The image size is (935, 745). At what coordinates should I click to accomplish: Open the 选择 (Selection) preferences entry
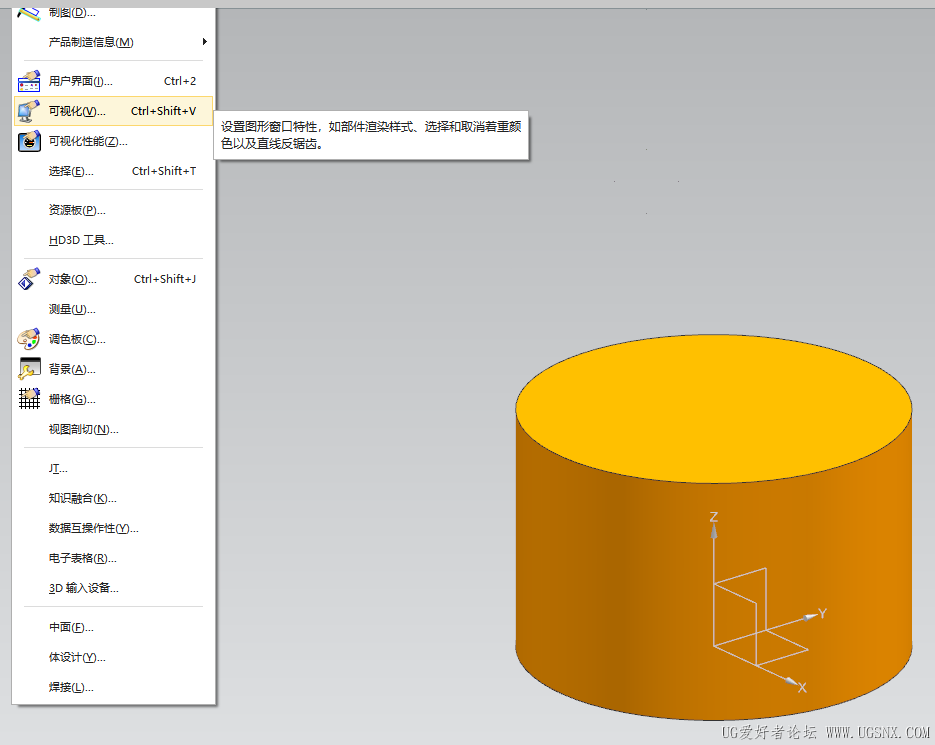click(x=75, y=170)
